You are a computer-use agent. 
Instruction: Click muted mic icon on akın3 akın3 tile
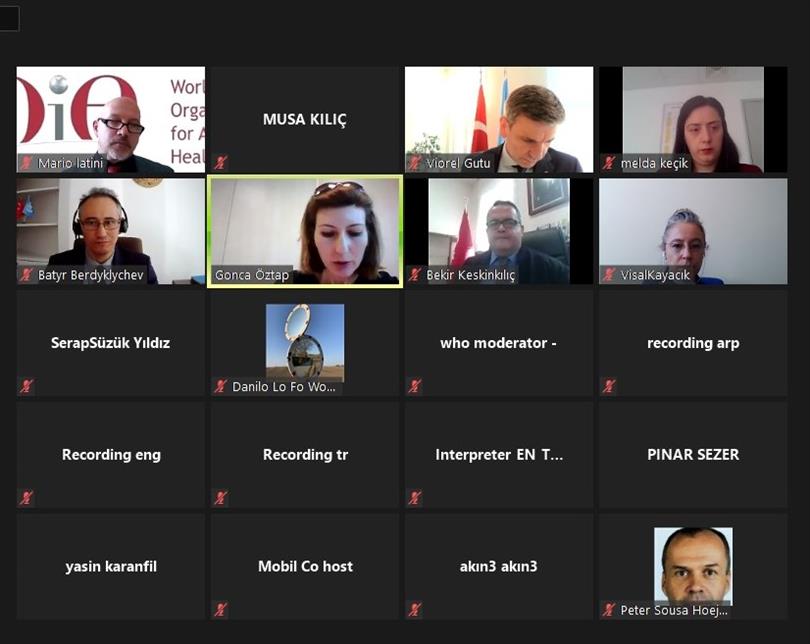[x=415, y=609]
